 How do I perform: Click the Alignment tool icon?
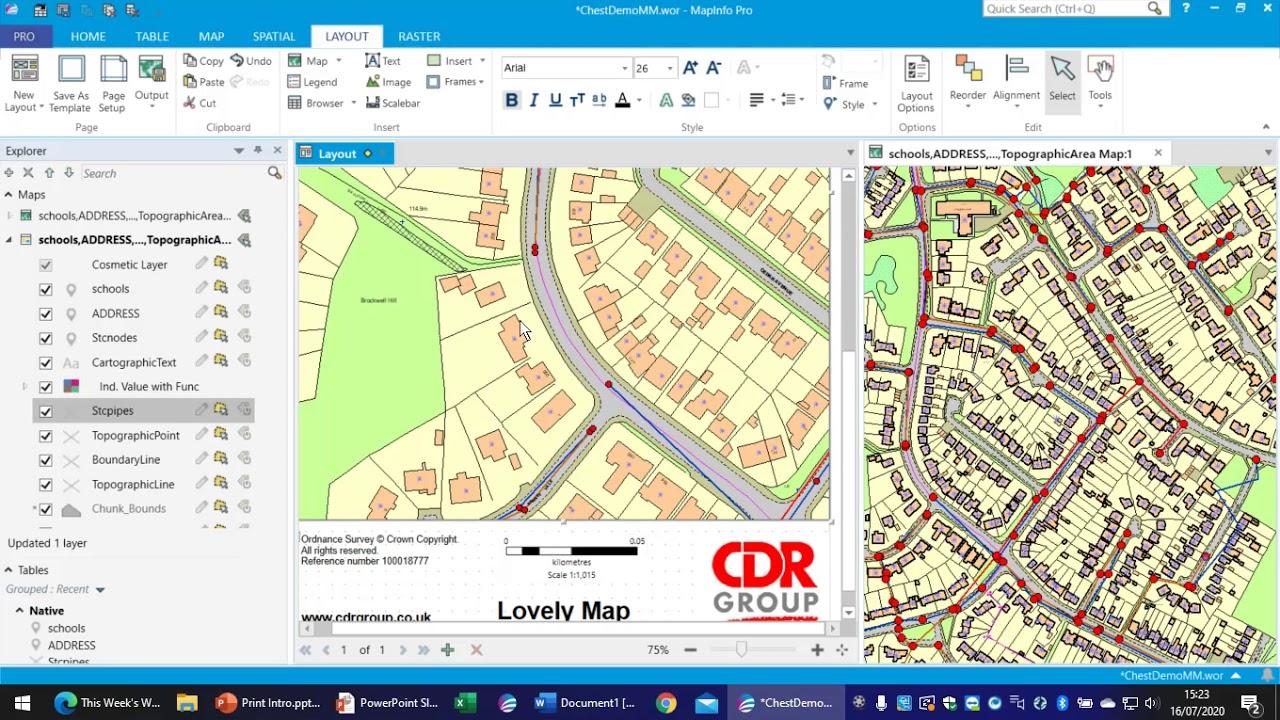coord(1016,79)
